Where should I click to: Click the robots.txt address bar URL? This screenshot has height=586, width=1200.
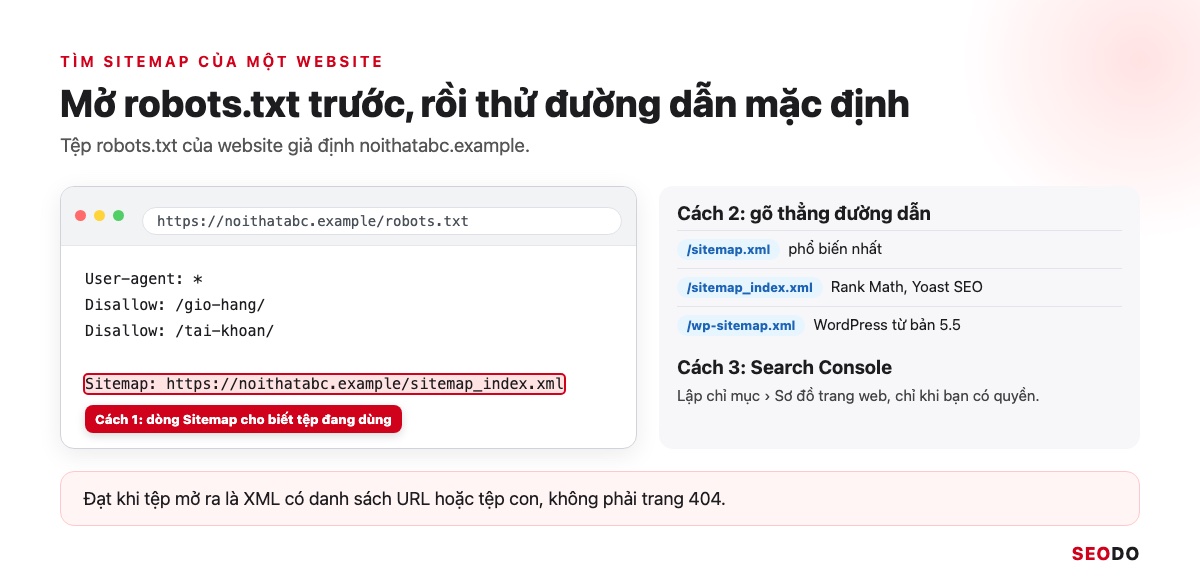click(382, 221)
